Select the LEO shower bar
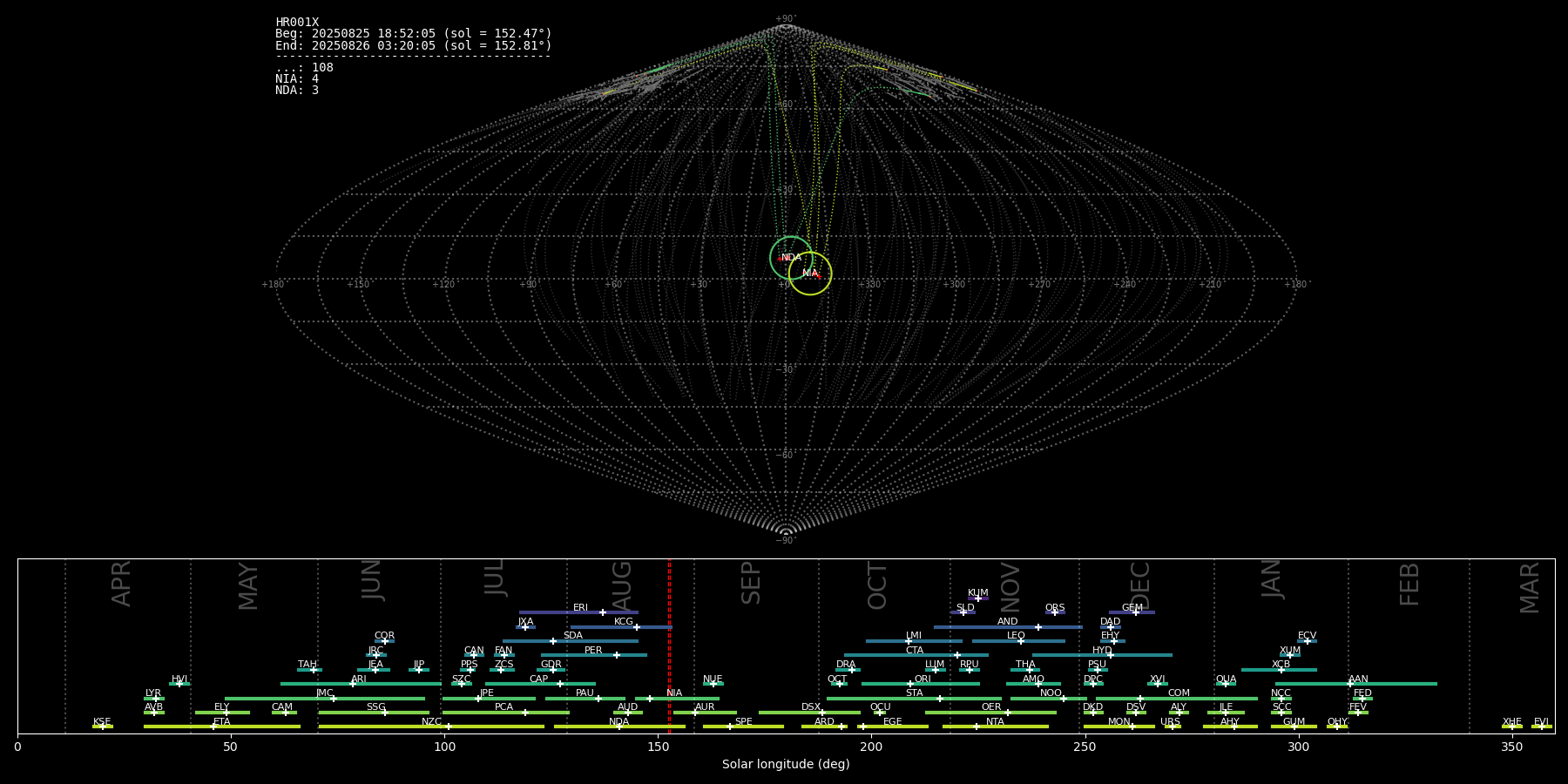Screen dimensions: 1568x784 (x=1018, y=641)
